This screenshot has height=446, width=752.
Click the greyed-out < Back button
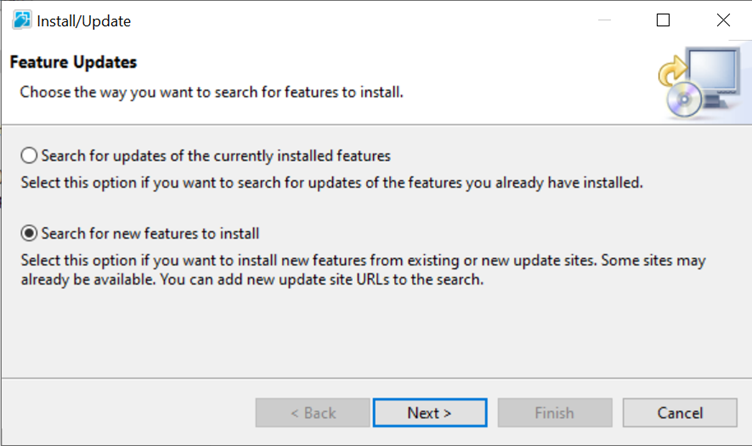point(313,412)
